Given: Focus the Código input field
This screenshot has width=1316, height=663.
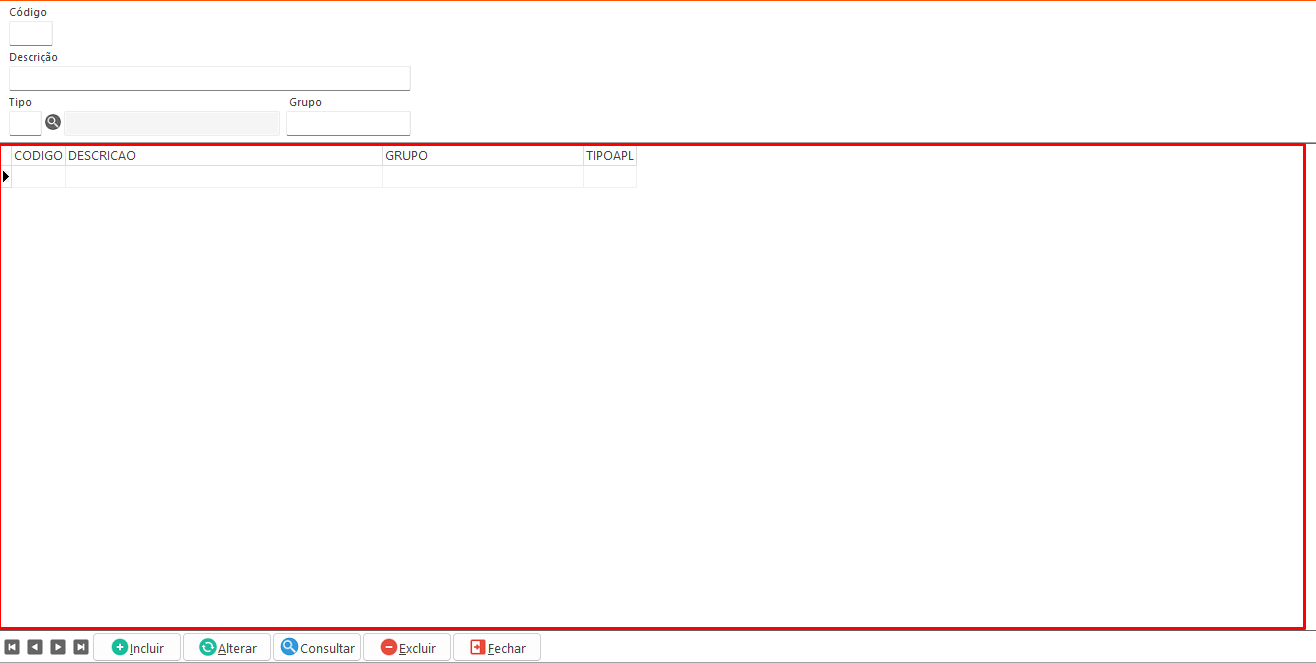Looking at the screenshot, I should coord(30,33).
